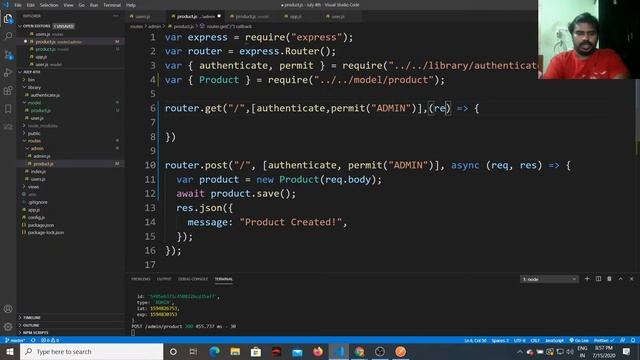Open the Extensions view
Screen dimensions: 640x360
8,91
